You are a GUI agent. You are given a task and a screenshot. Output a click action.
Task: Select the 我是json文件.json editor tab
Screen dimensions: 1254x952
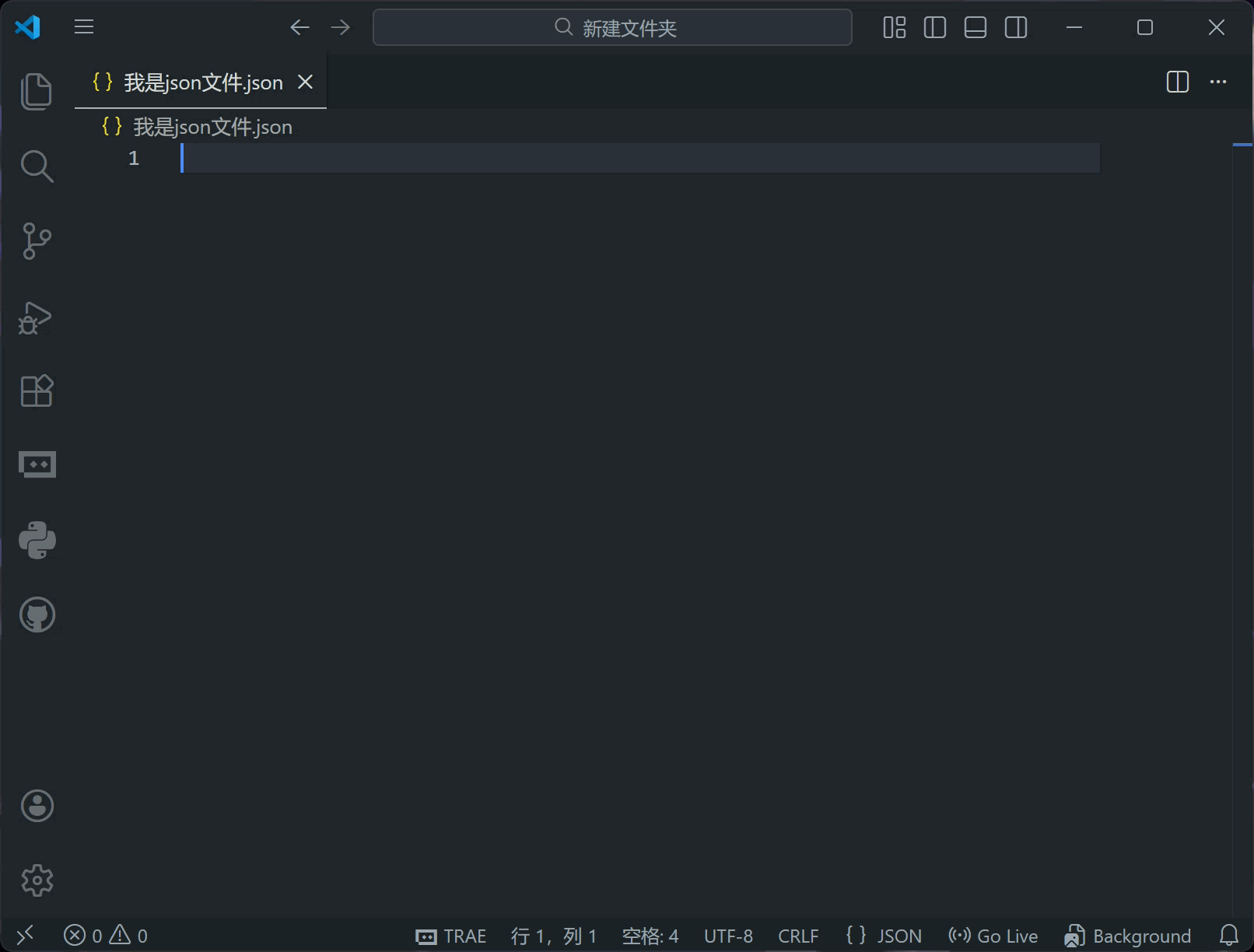point(202,82)
